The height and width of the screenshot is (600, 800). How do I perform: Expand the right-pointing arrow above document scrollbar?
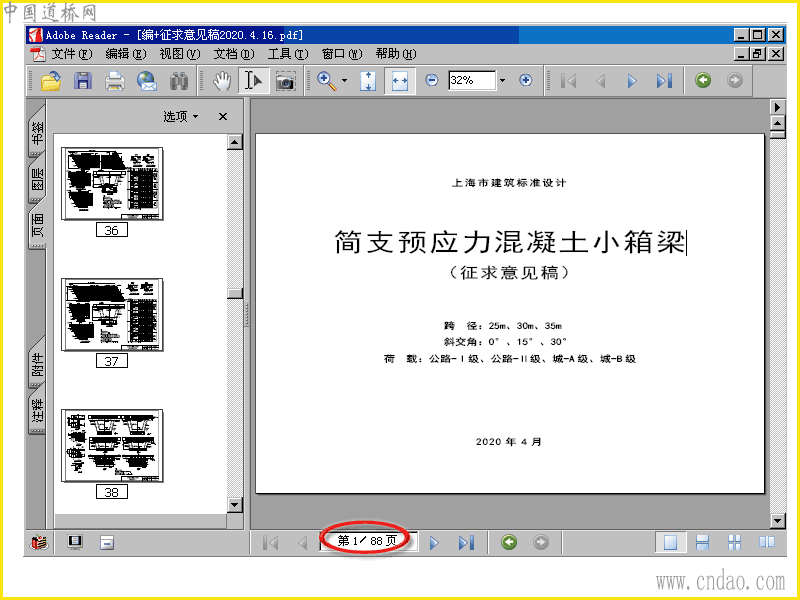coord(777,107)
